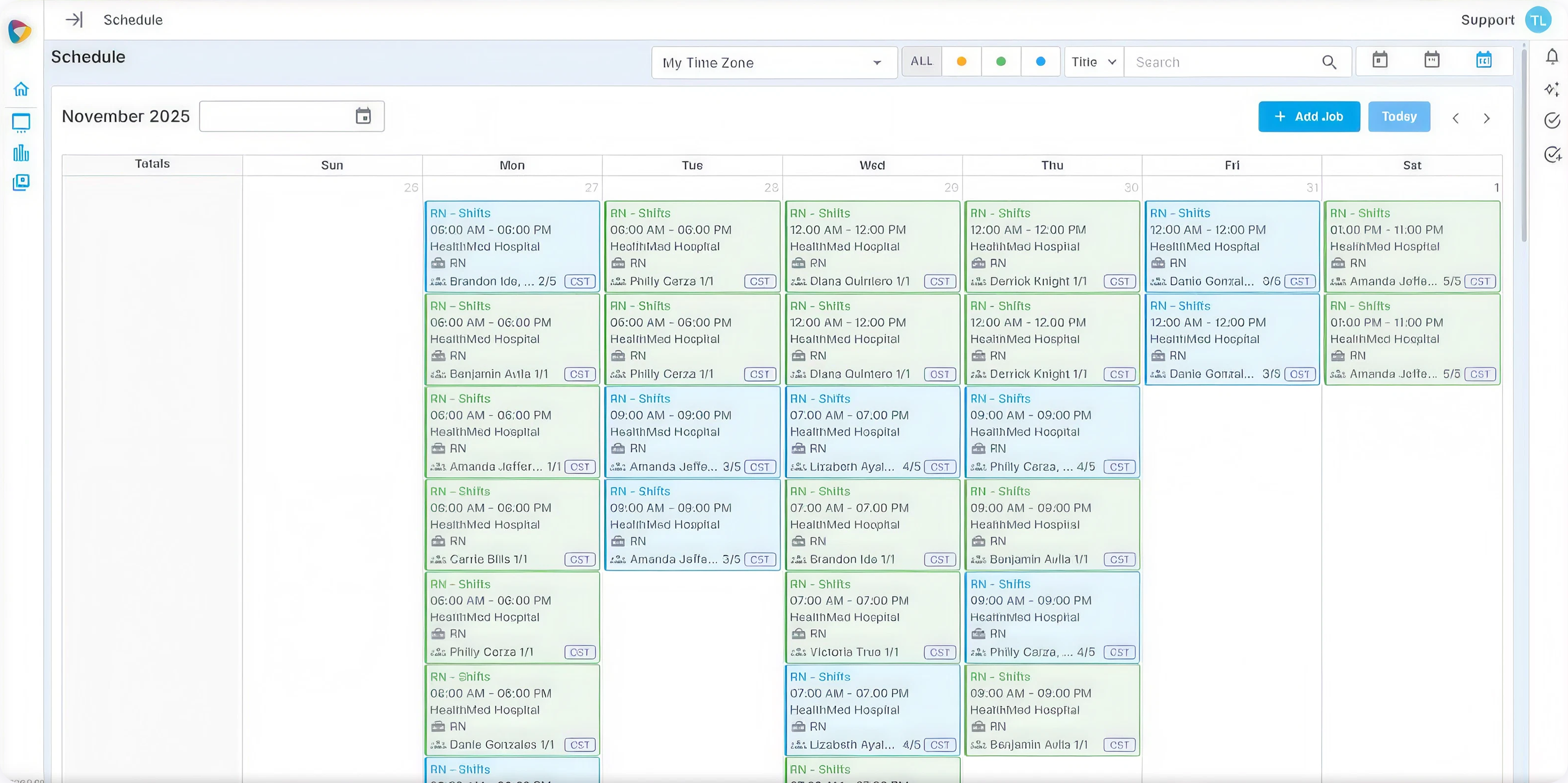Image resolution: width=1568 pixels, height=783 pixels.
Task: Go to next period arrow
Action: click(x=1486, y=118)
